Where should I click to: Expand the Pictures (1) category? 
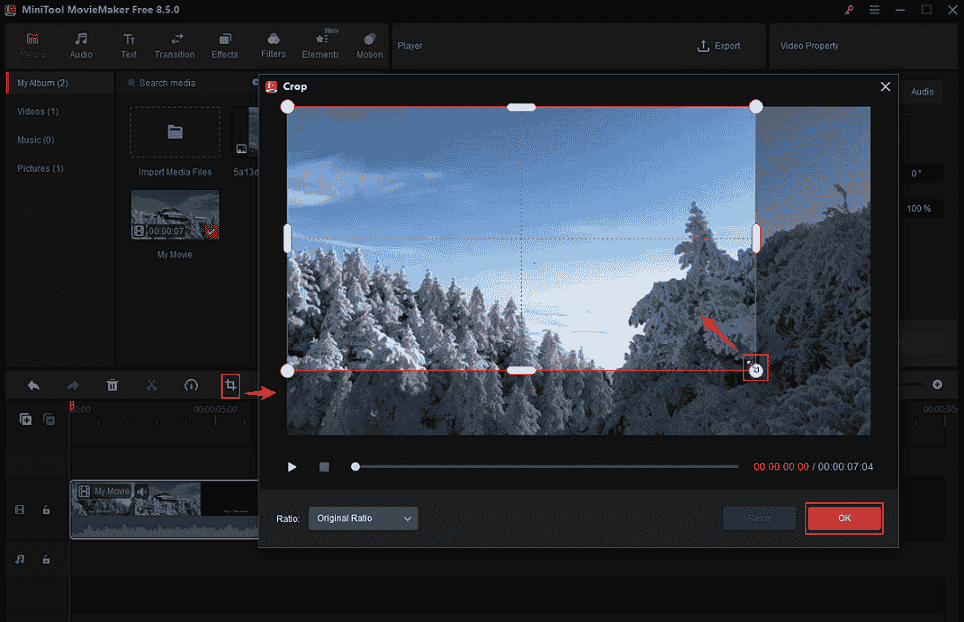pos(40,168)
